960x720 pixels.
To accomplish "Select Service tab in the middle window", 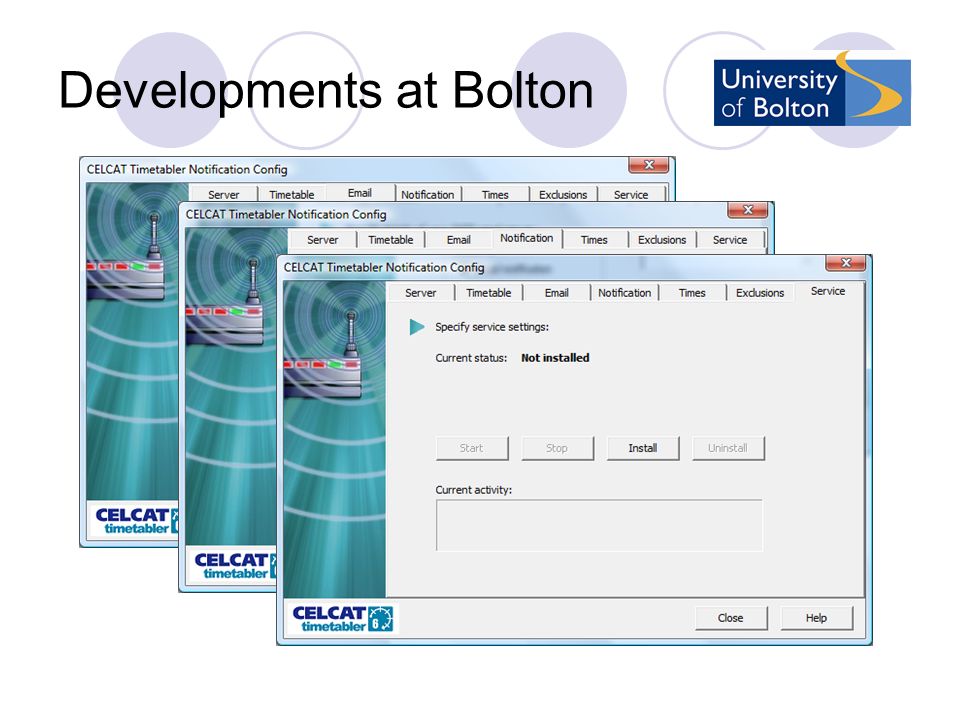I will coord(730,240).
